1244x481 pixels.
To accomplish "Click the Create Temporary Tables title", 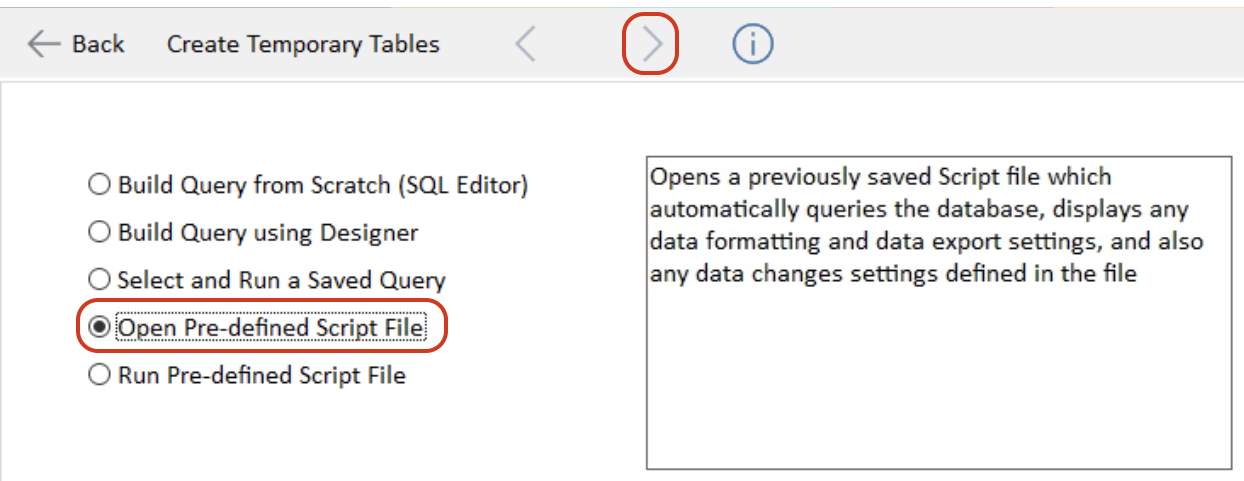I will point(303,44).
